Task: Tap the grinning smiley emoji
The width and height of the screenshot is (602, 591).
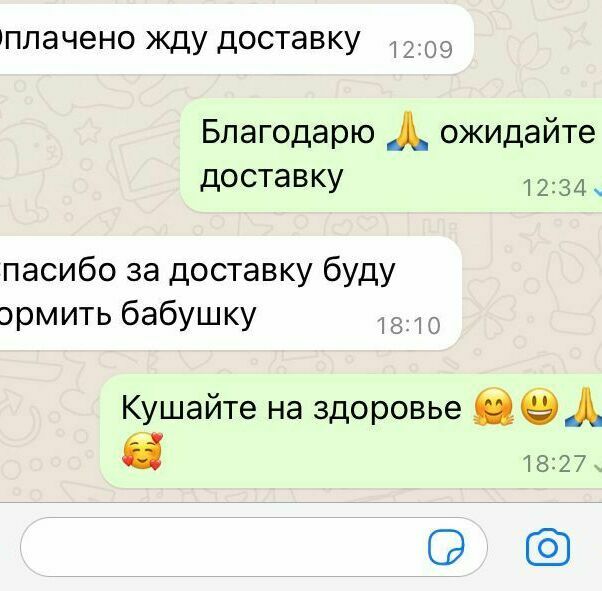Action: coord(539,406)
